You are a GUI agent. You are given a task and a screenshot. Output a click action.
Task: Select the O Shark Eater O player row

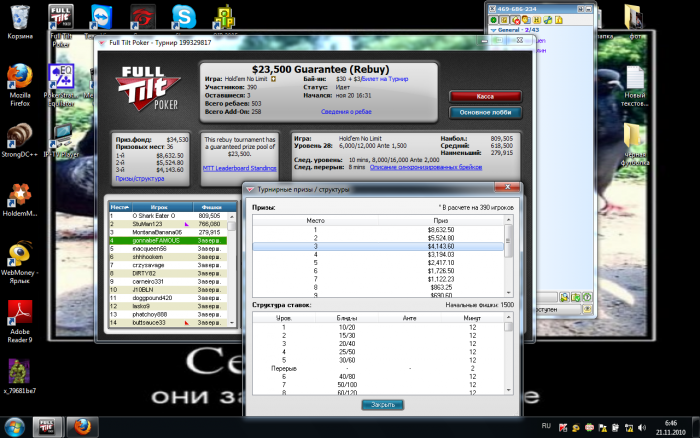tap(168, 216)
